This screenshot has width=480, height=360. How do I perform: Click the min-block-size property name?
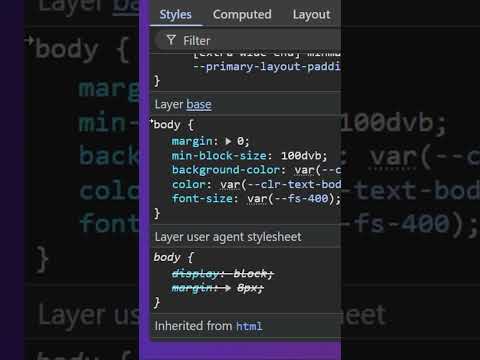[x=219, y=156]
